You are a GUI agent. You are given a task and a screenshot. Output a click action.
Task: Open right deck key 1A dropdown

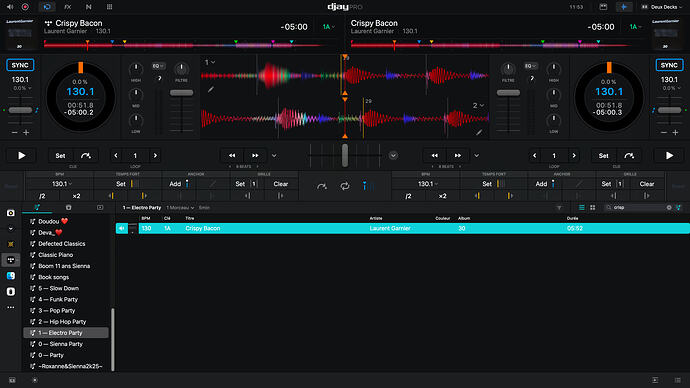point(635,27)
